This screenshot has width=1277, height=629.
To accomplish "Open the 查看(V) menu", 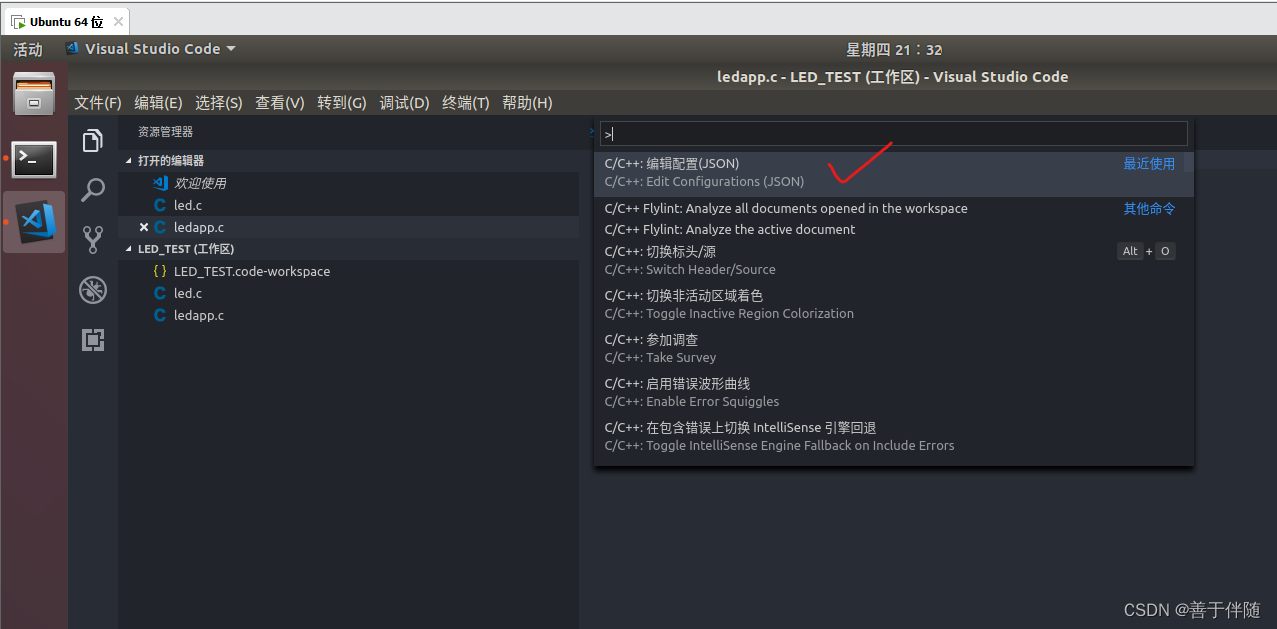I will click(280, 103).
